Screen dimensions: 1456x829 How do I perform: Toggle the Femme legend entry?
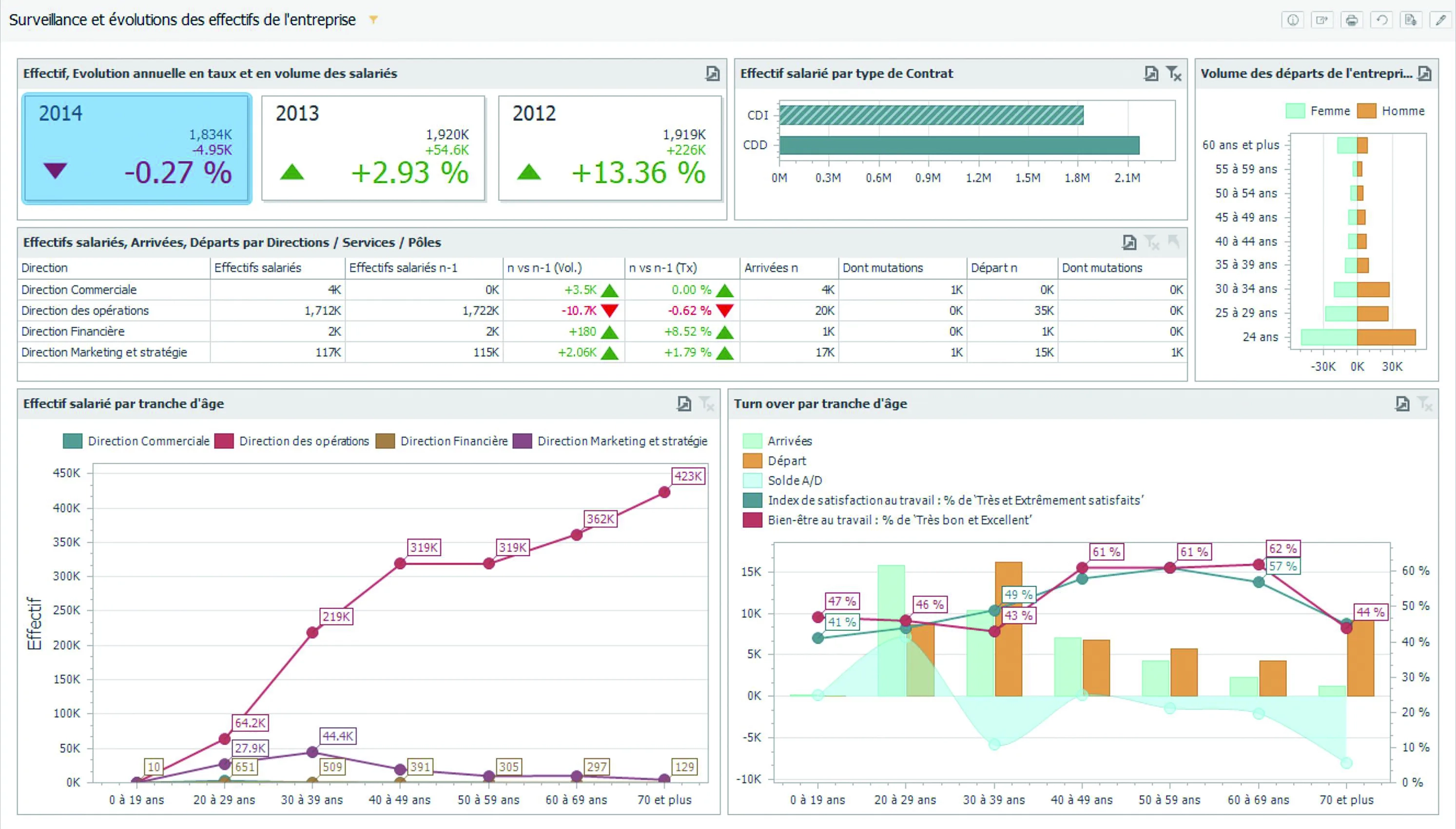[1329, 111]
